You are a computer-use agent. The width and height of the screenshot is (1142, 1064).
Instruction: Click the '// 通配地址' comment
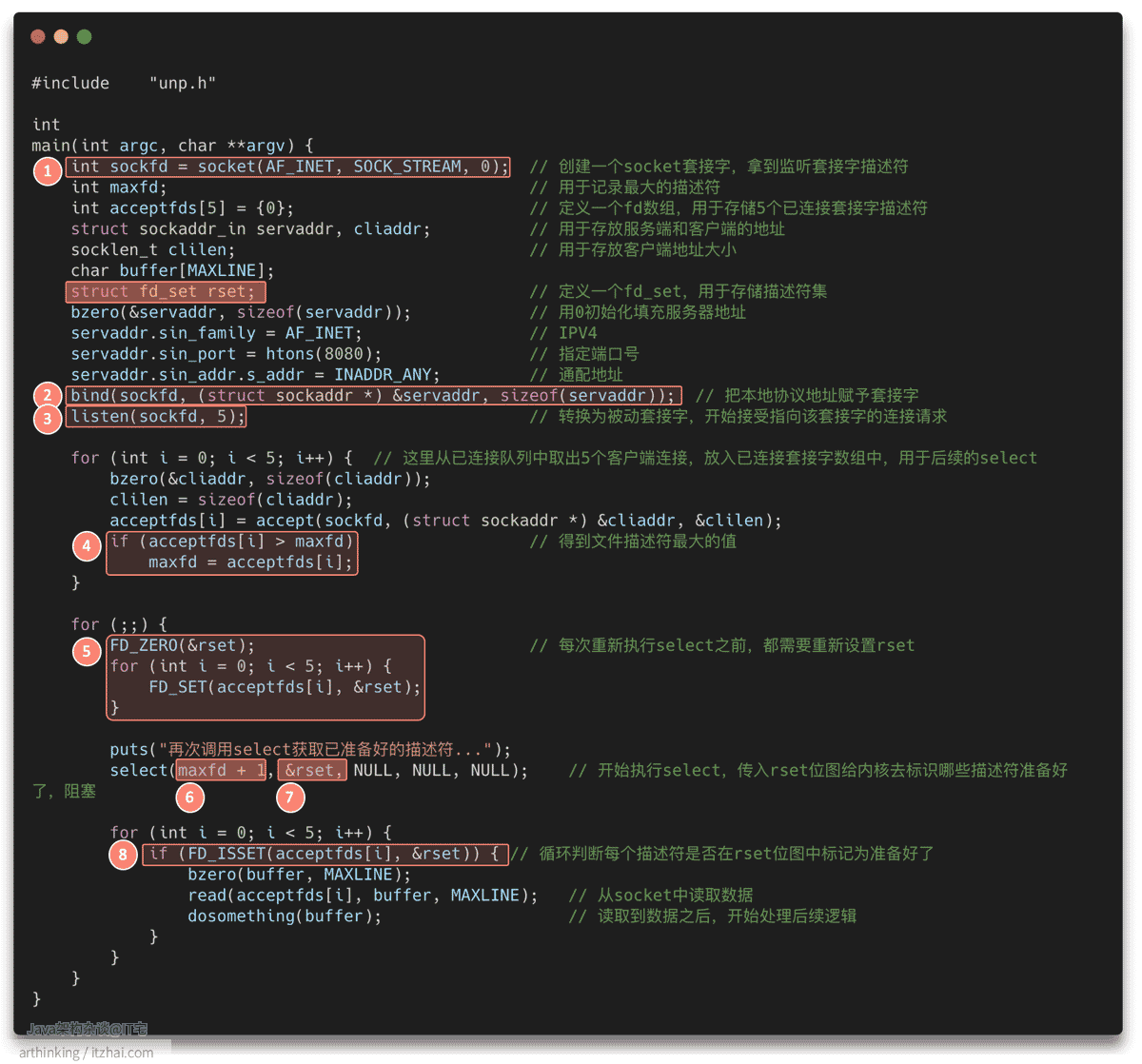click(x=576, y=375)
